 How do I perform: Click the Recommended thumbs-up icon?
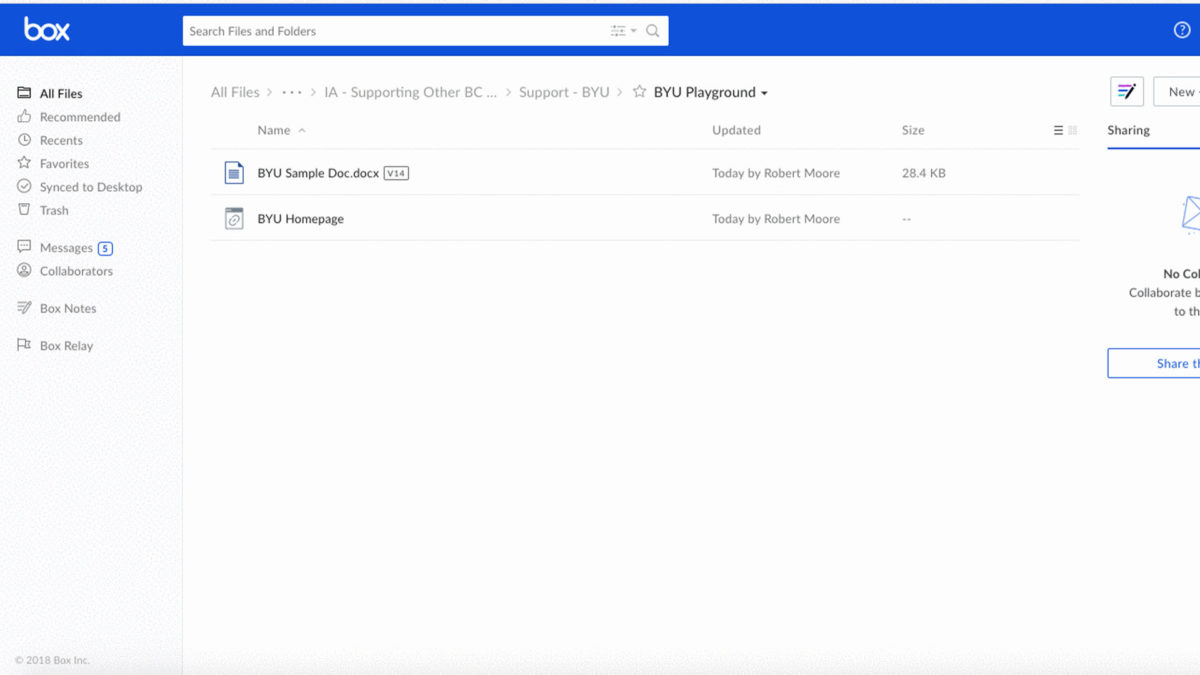tap(24, 116)
